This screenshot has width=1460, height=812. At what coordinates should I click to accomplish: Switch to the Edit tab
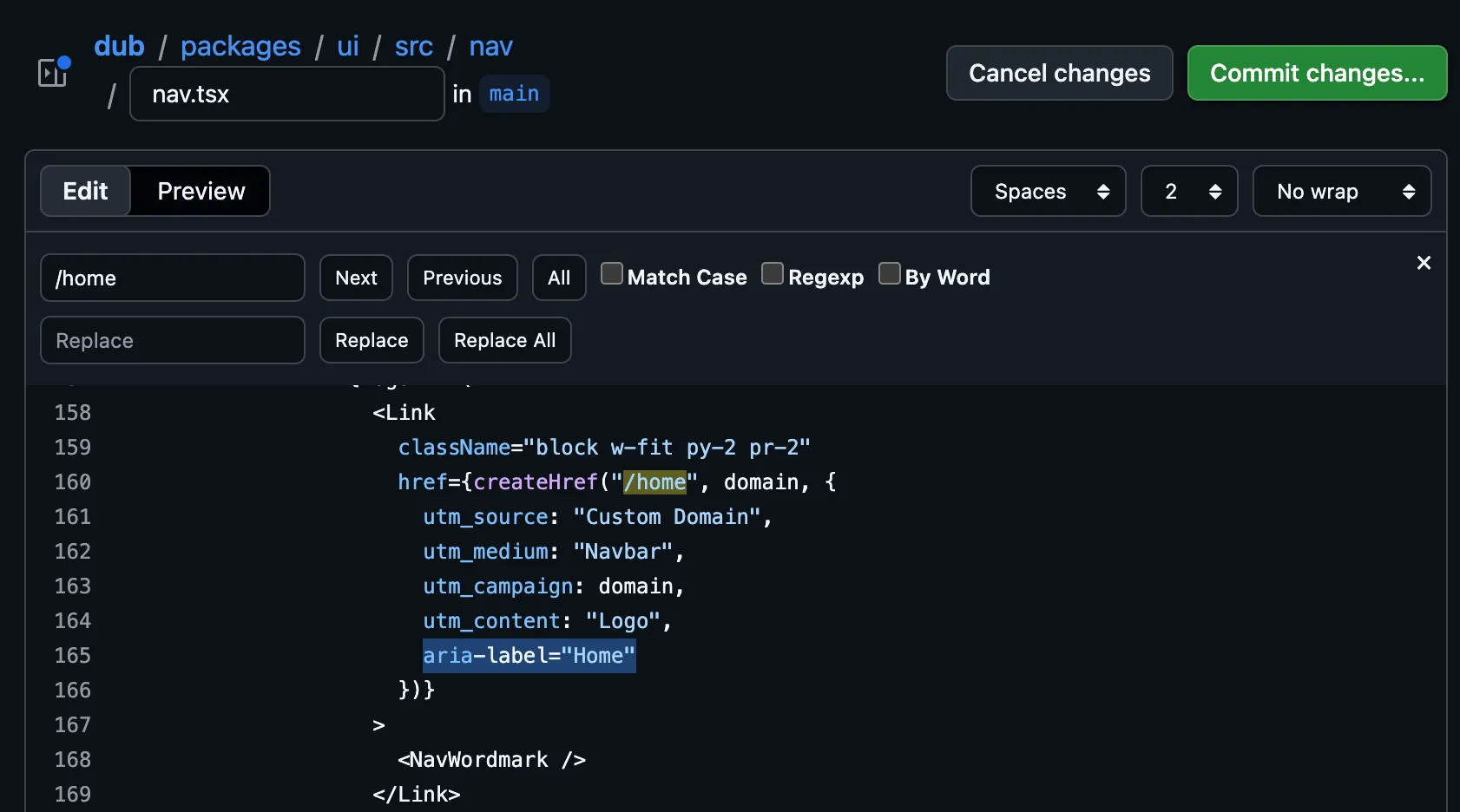tap(85, 191)
